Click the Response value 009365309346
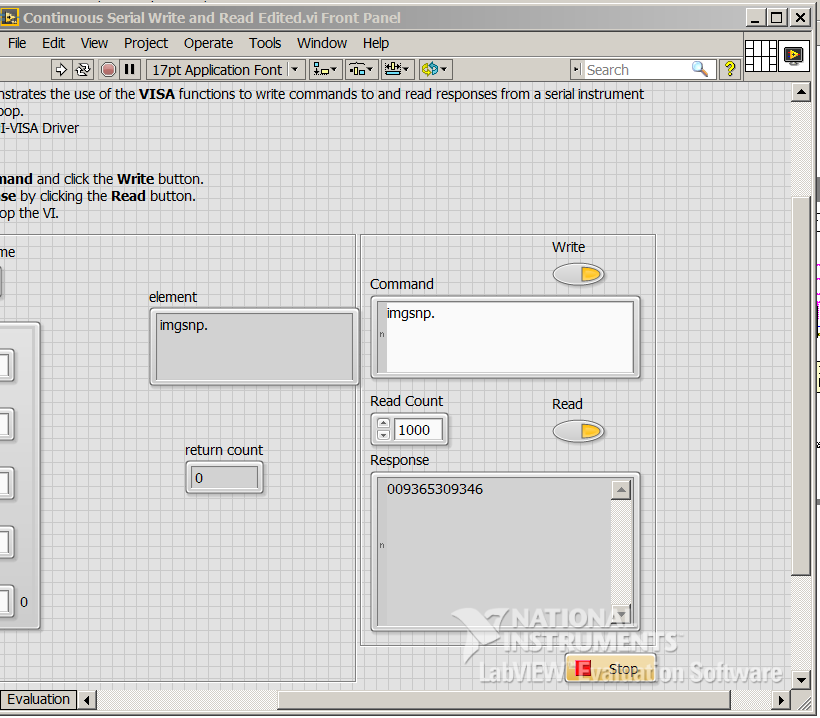This screenshot has height=718, width=820. click(435, 489)
